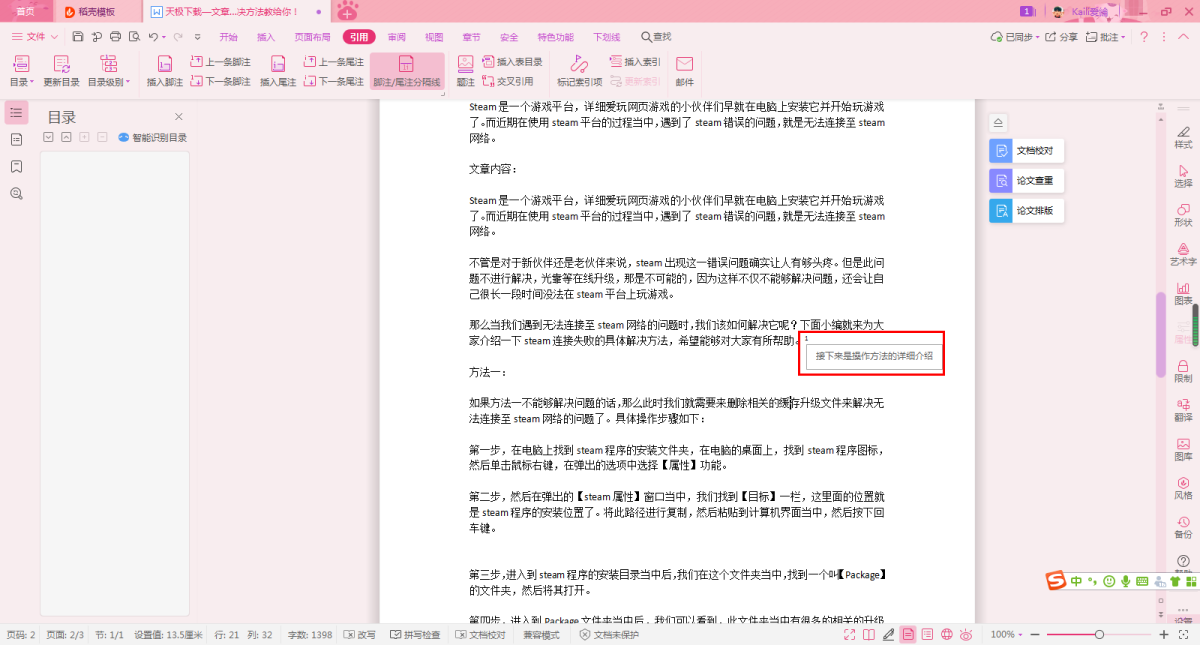Open the 题注 (caption) tool
This screenshot has width=1200, height=645.
point(466,64)
